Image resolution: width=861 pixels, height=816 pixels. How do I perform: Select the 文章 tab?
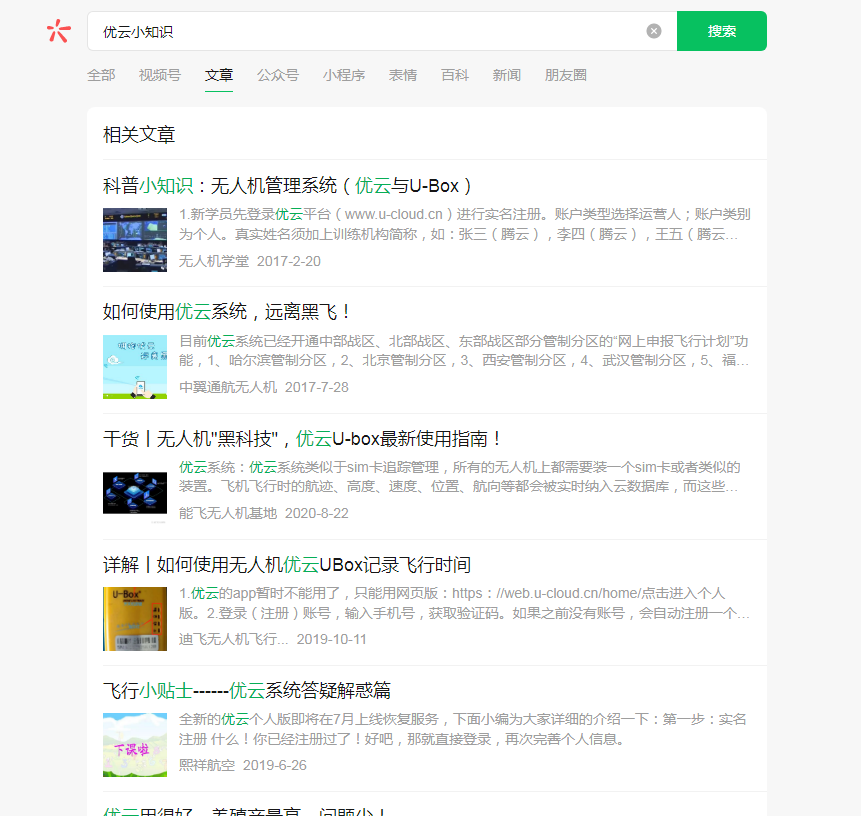219,75
